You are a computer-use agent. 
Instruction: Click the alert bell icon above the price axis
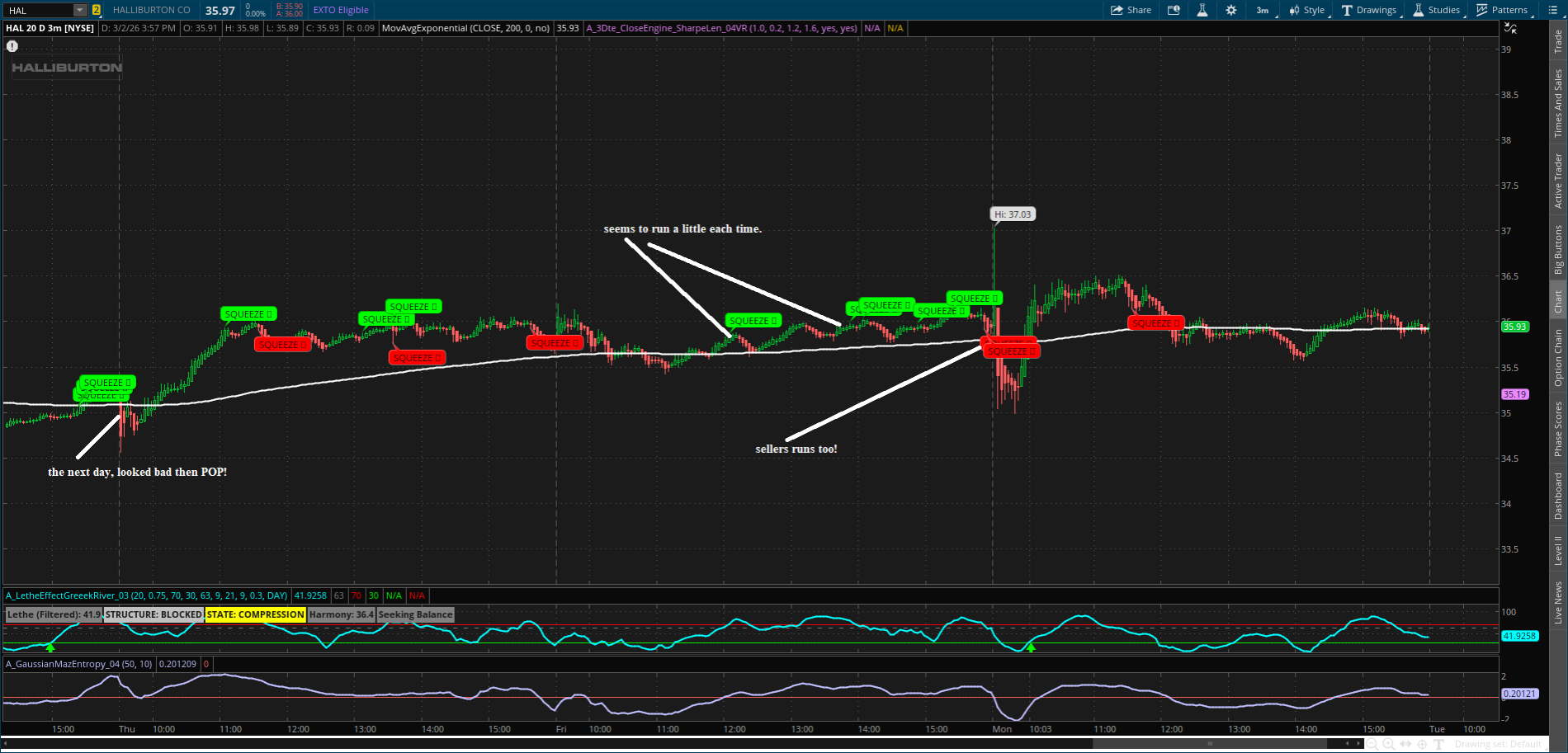click(1512, 29)
